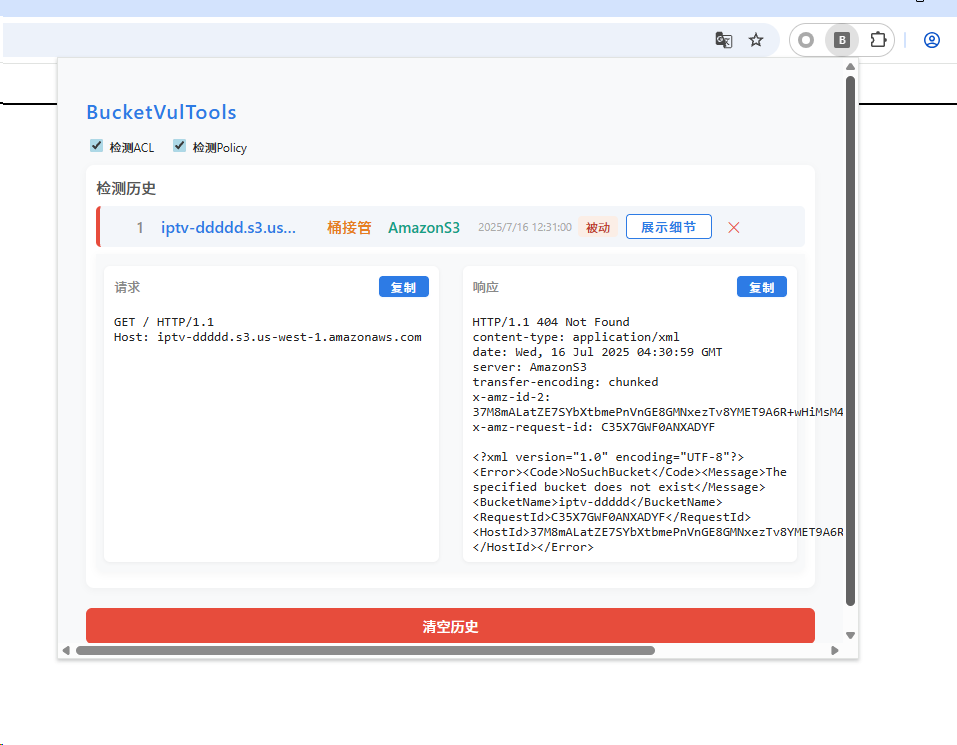Toggle the 检测ACL checkbox
Image resolution: width=957 pixels, height=745 pixels.
pyautogui.click(x=96, y=145)
